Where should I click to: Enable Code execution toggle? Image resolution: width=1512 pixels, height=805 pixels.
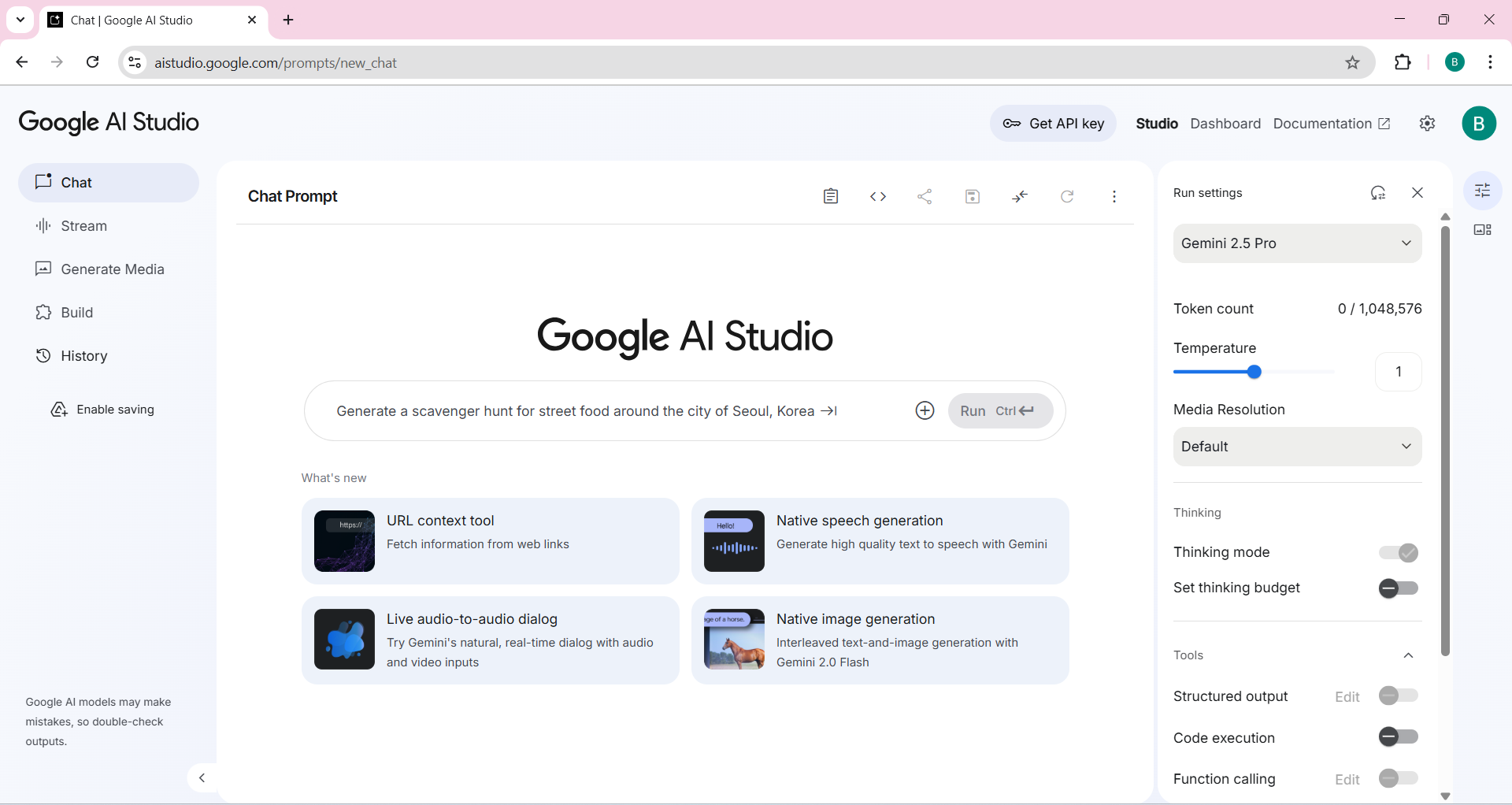(x=1399, y=737)
